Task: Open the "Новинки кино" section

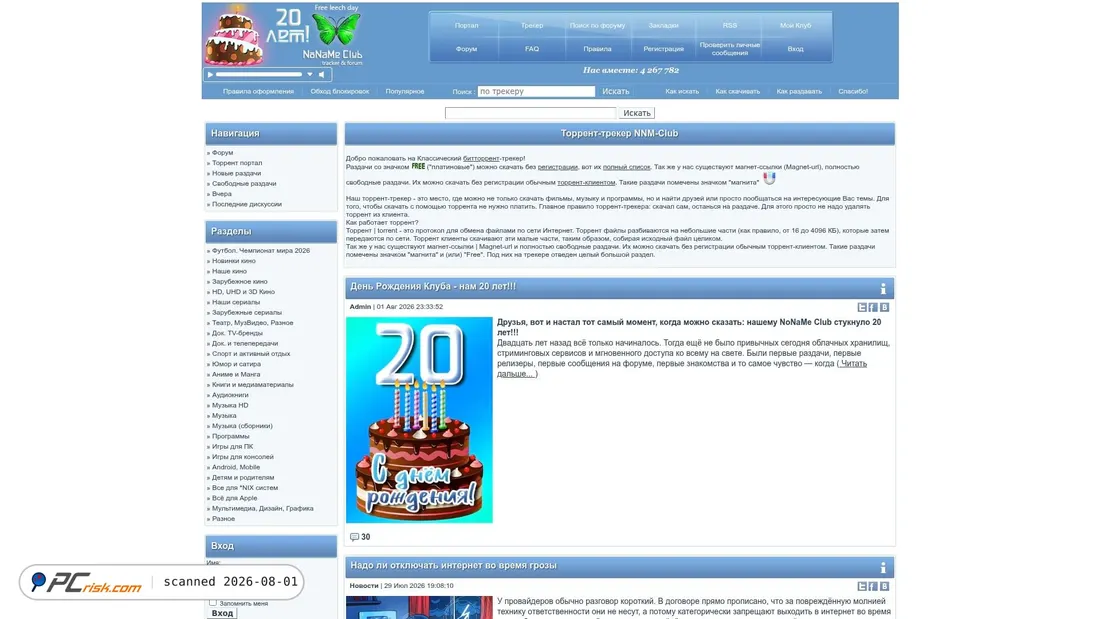Action: (x=234, y=261)
